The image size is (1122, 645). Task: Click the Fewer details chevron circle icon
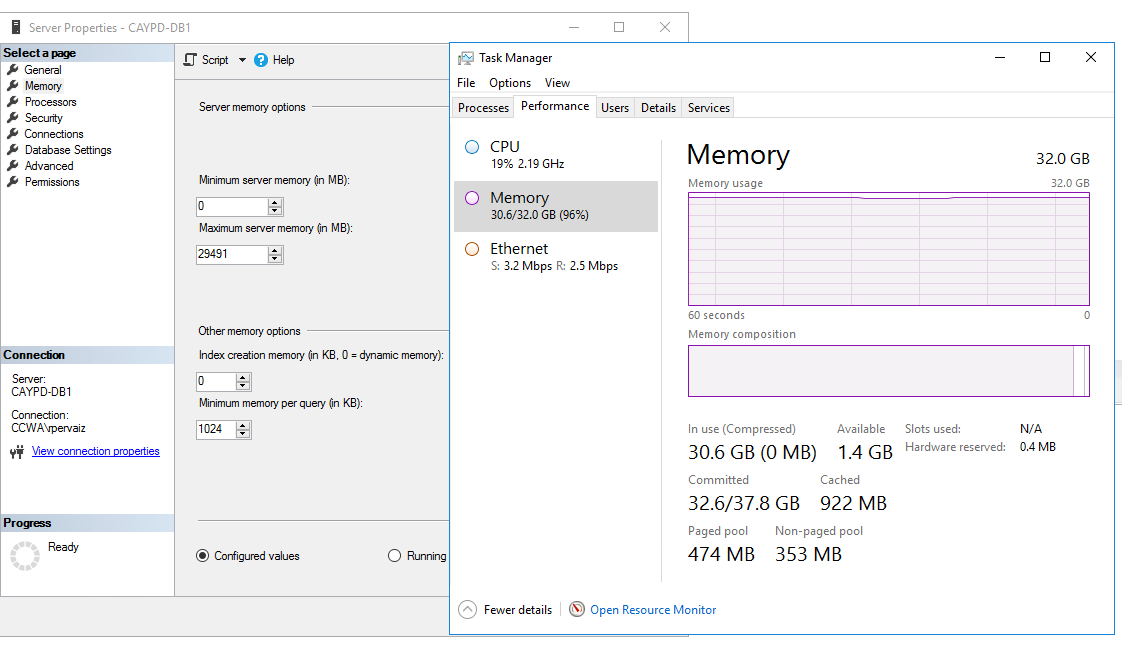point(467,610)
